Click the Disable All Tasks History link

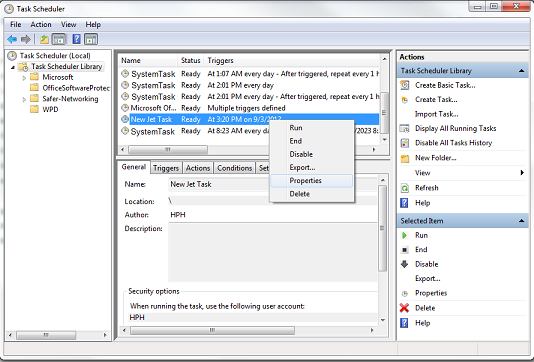click(x=454, y=143)
